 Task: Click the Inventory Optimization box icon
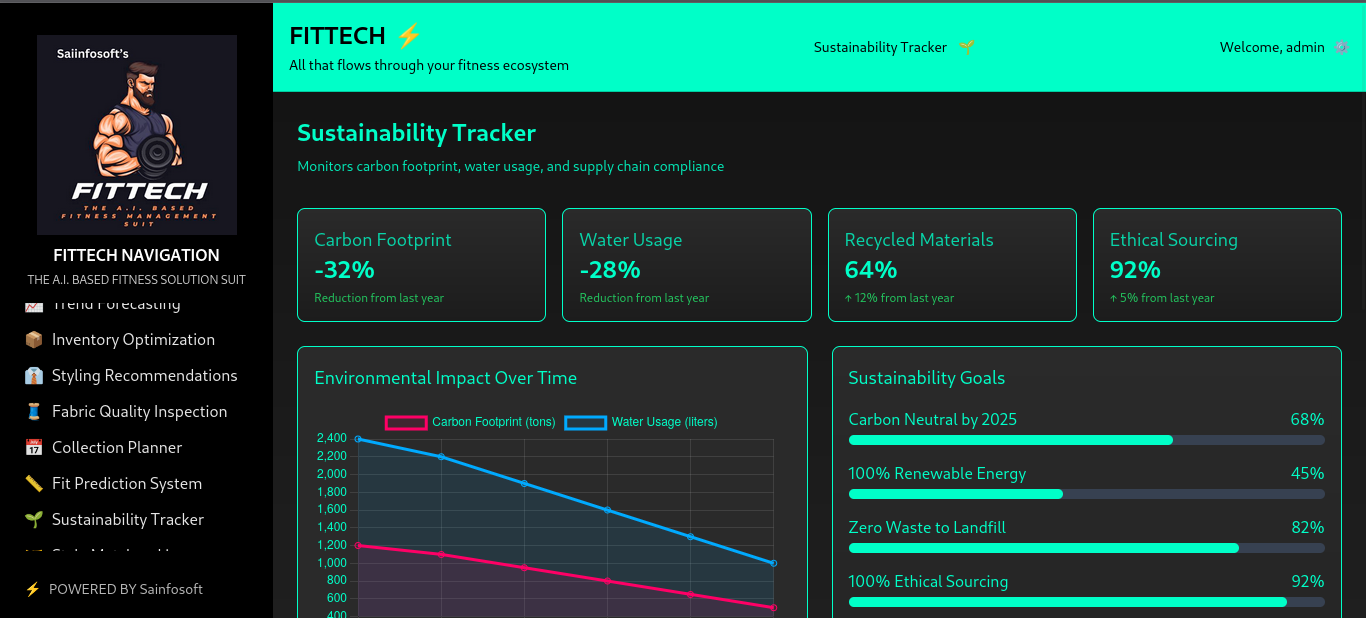pos(34,340)
